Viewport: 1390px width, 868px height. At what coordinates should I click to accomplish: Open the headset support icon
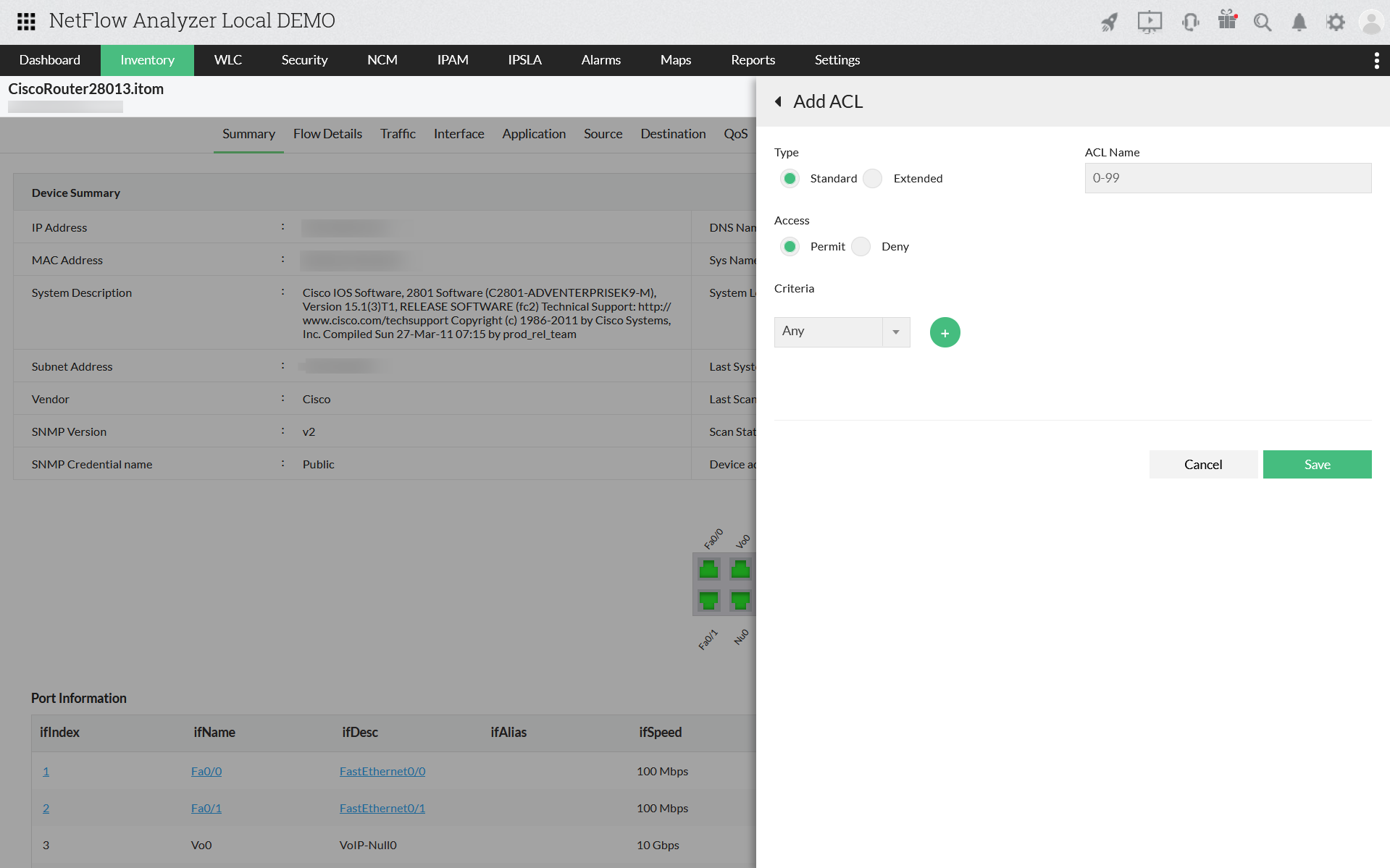coord(1190,22)
